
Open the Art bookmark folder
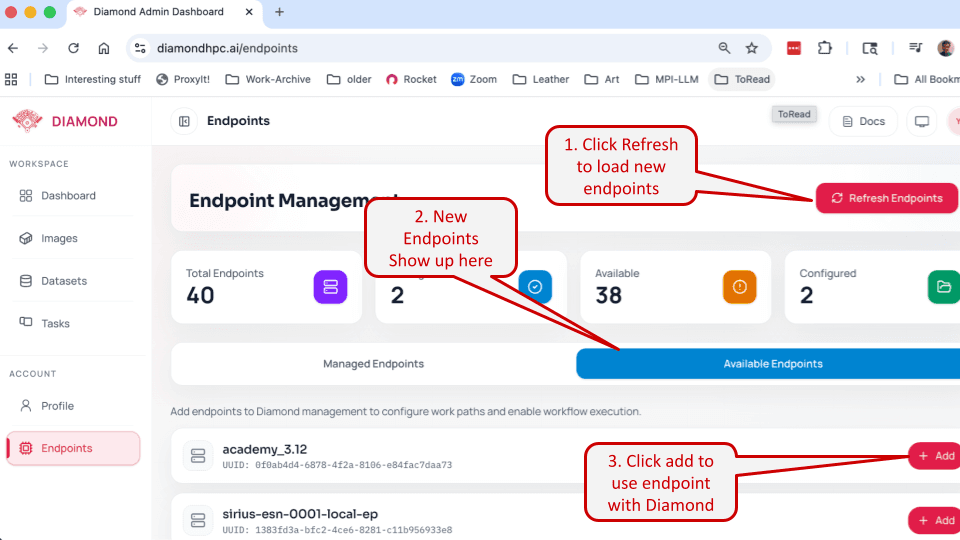click(x=602, y=79)
